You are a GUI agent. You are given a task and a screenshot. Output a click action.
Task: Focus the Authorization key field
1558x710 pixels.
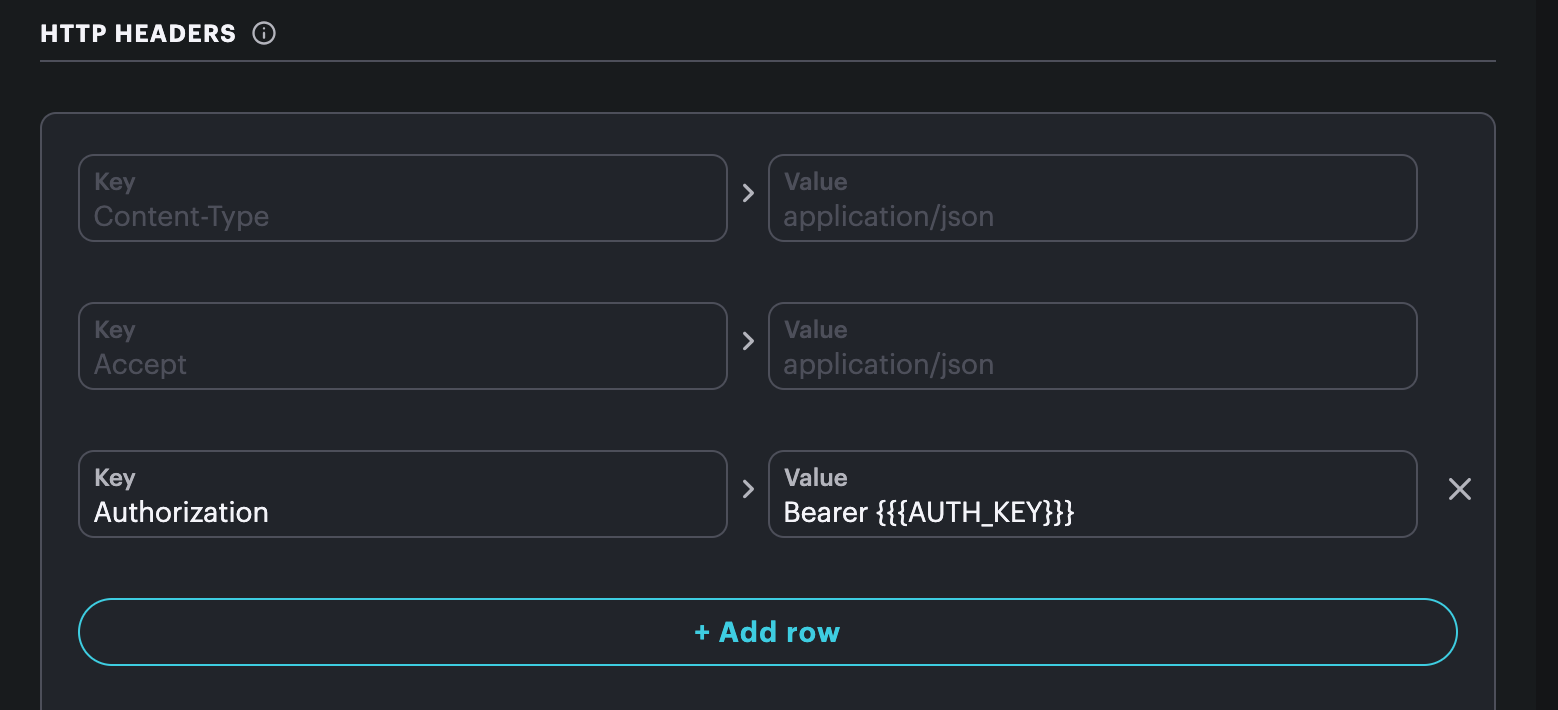point(403,494)
